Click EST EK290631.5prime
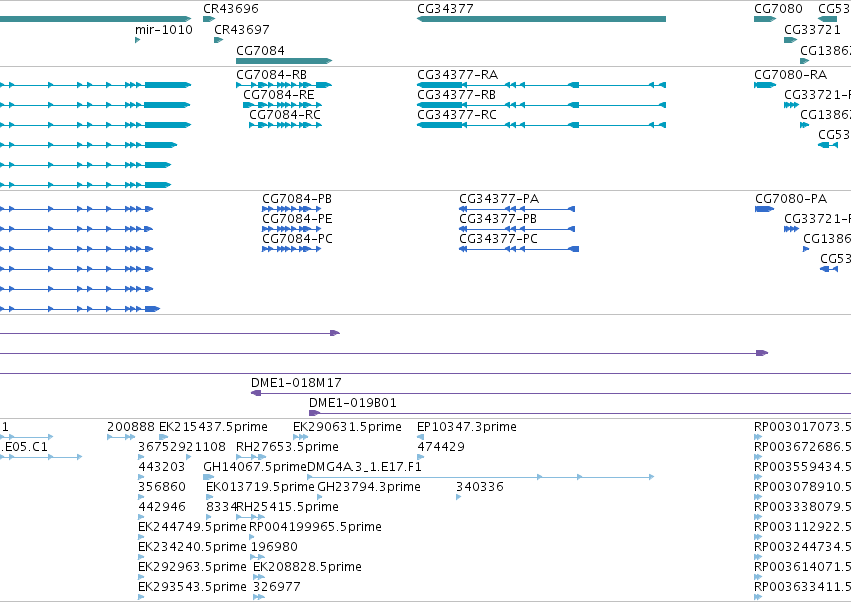 point(347,427)
